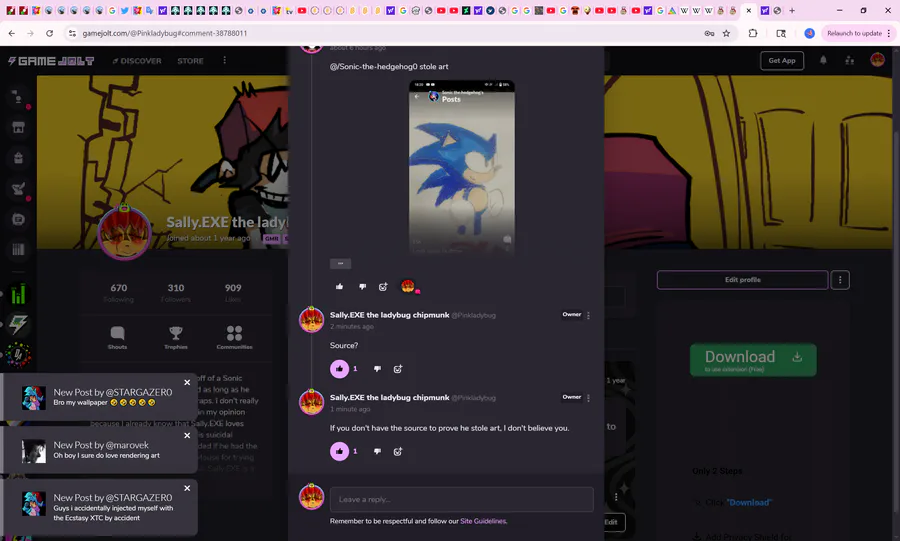
Task: Open the Sonic drawing screenshot image
Action: [x=461, y=167]
